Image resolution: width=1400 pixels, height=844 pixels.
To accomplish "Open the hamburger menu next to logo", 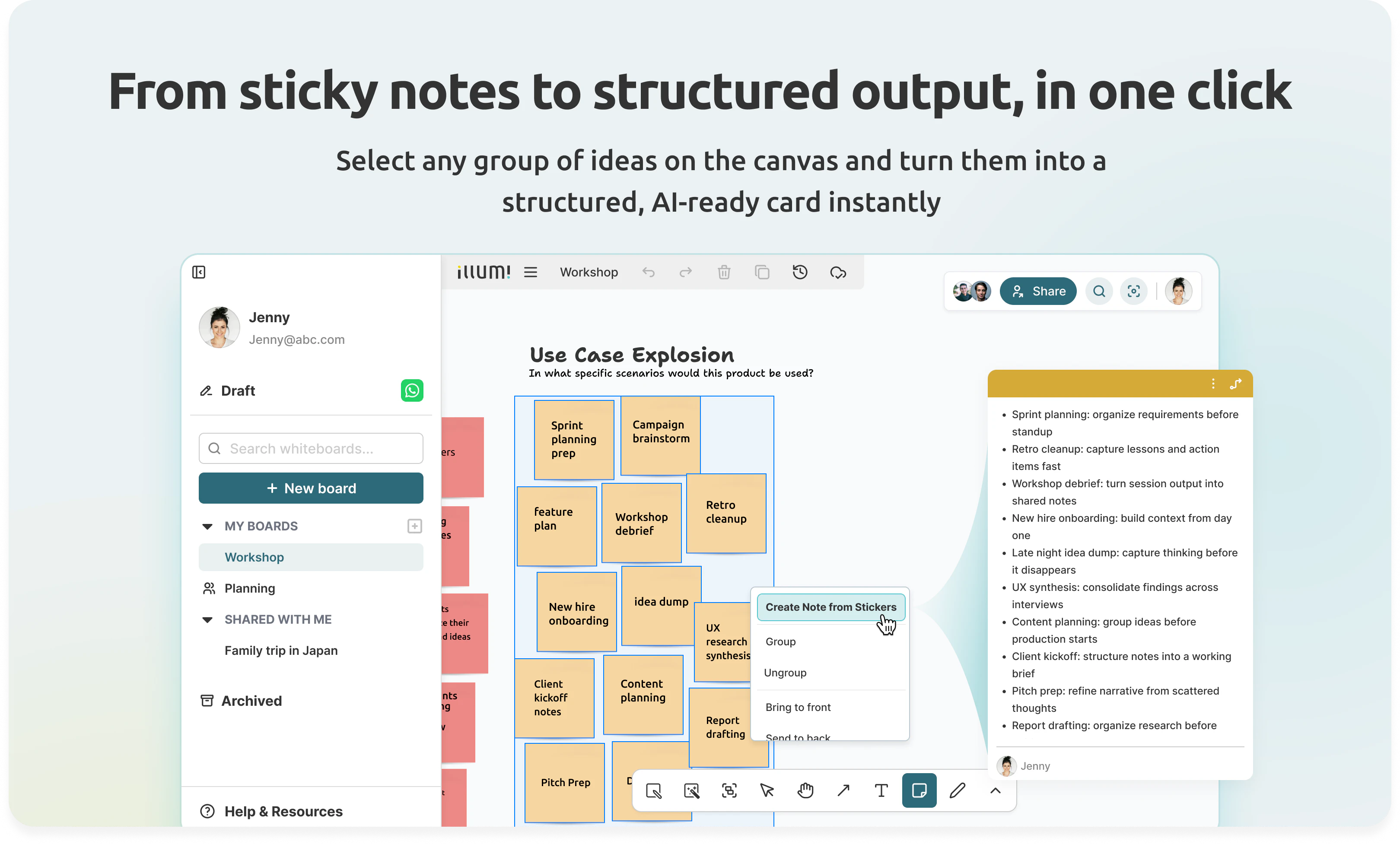I will (530, 273).
